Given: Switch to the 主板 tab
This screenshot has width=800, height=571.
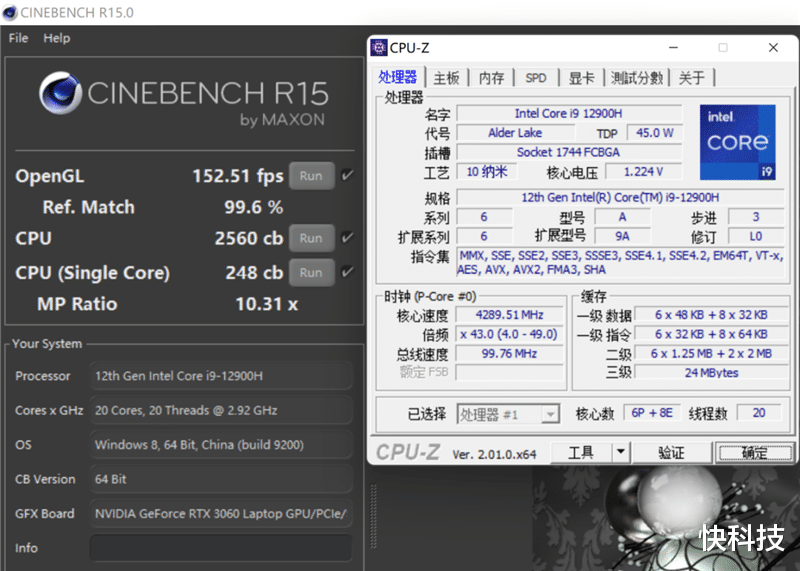Looking at the screenshot, I should (x=446, y=78).
